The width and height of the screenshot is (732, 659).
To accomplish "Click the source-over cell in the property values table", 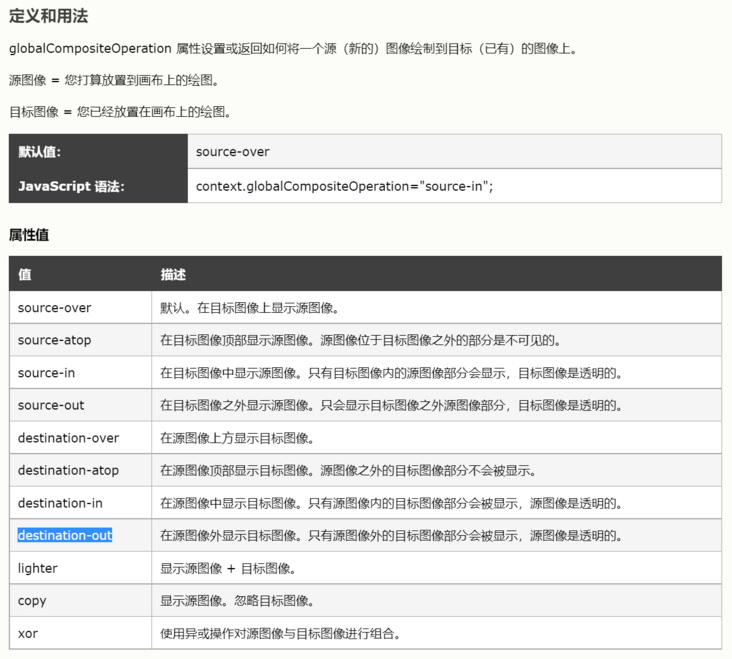I will tap(54, 308).
